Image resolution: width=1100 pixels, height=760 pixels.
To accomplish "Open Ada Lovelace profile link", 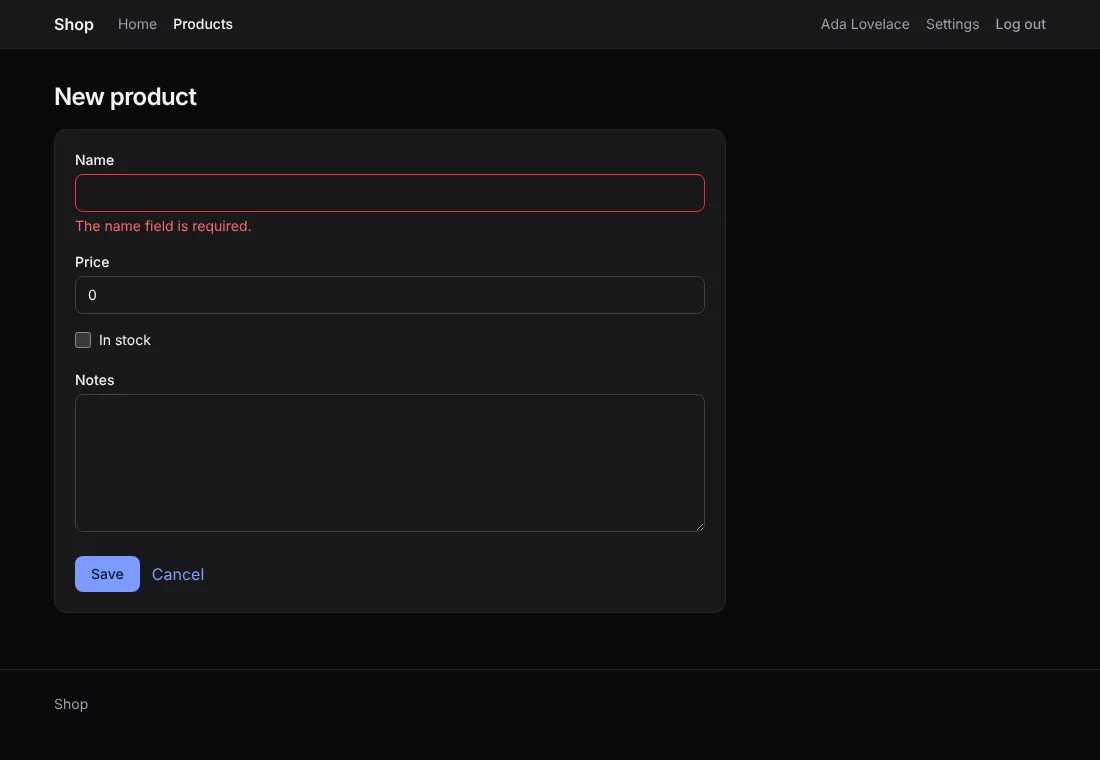I will coord(865,24).
